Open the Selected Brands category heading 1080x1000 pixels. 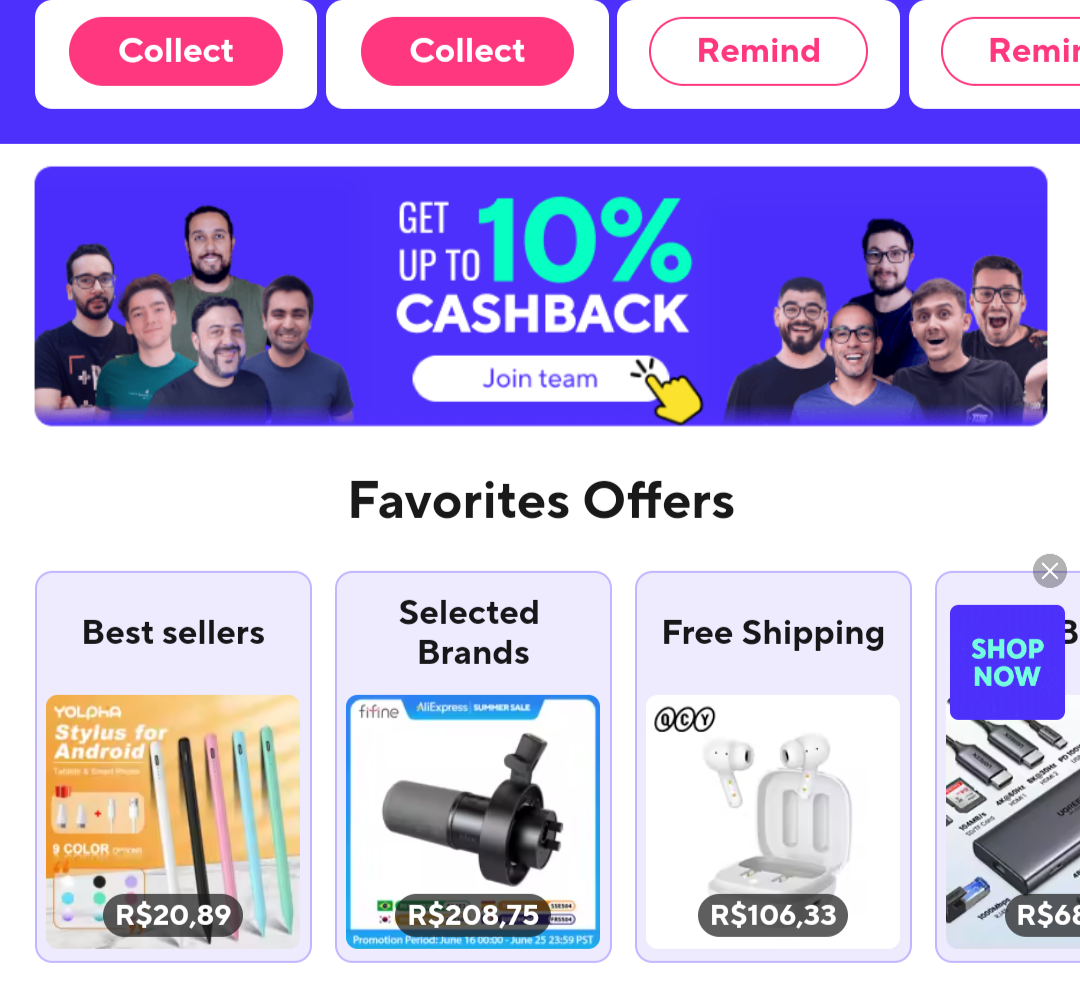[x=472, y=632]
